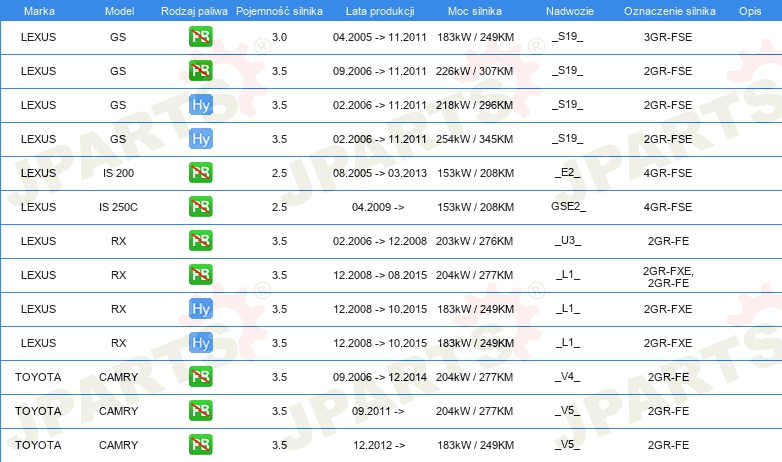Viewport: 782px width, 462px height.
Task: Select the 218kW / 296KM power cell
Action: coord(474,105)
